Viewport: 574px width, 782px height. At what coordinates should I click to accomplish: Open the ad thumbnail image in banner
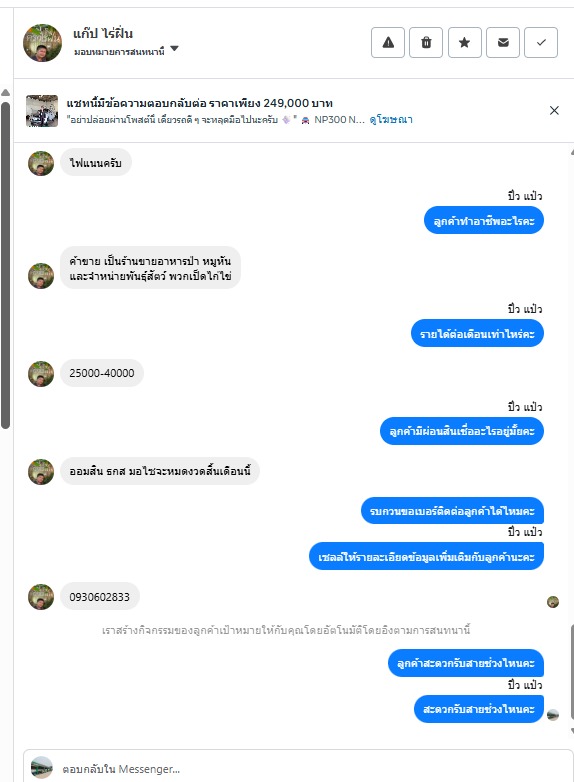point(42,111)
